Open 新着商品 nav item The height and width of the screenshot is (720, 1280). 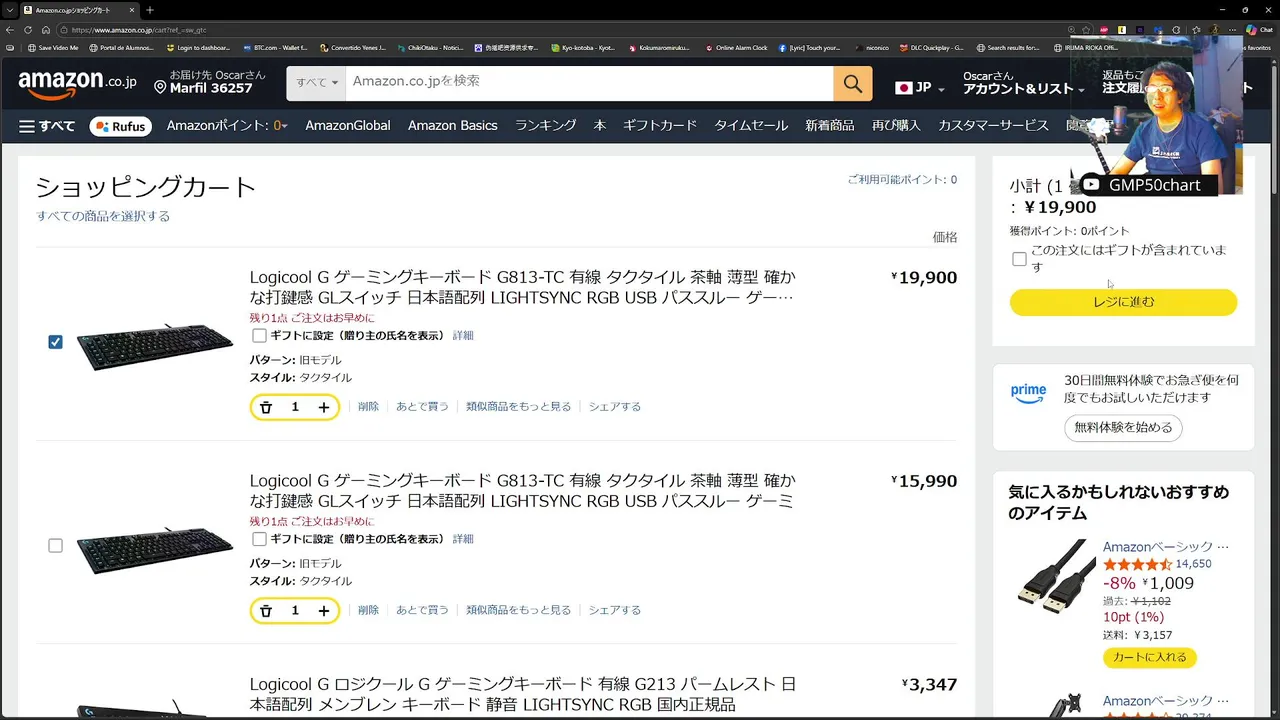[x=829, y=126]
